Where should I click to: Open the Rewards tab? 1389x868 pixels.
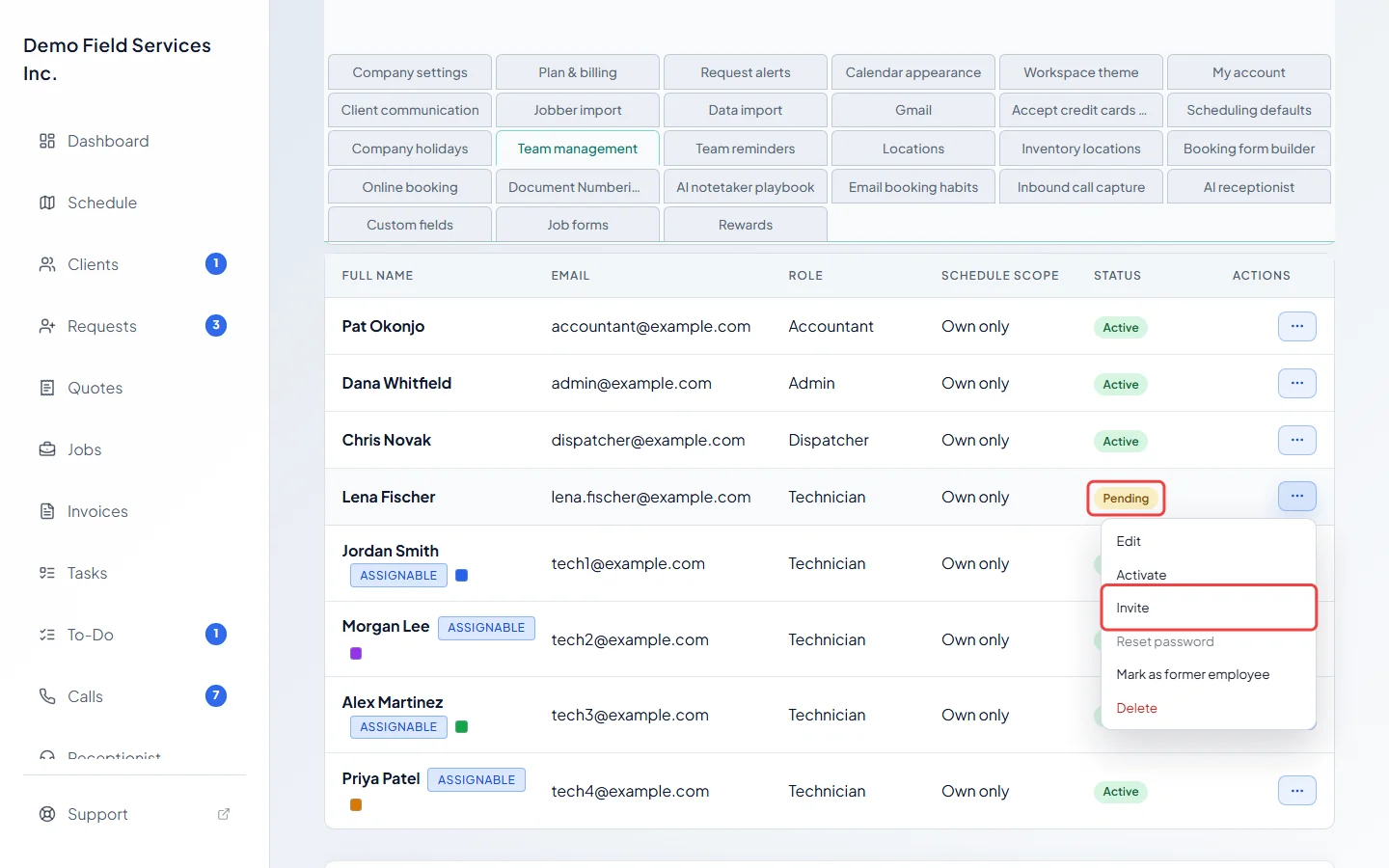tap(746, 225)
